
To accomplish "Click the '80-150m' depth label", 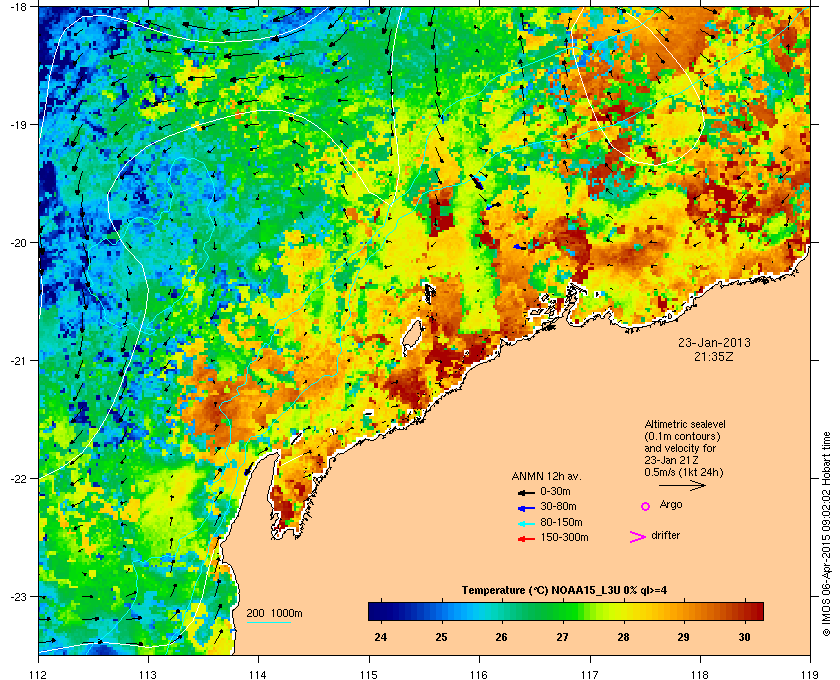I will [561, 522].
